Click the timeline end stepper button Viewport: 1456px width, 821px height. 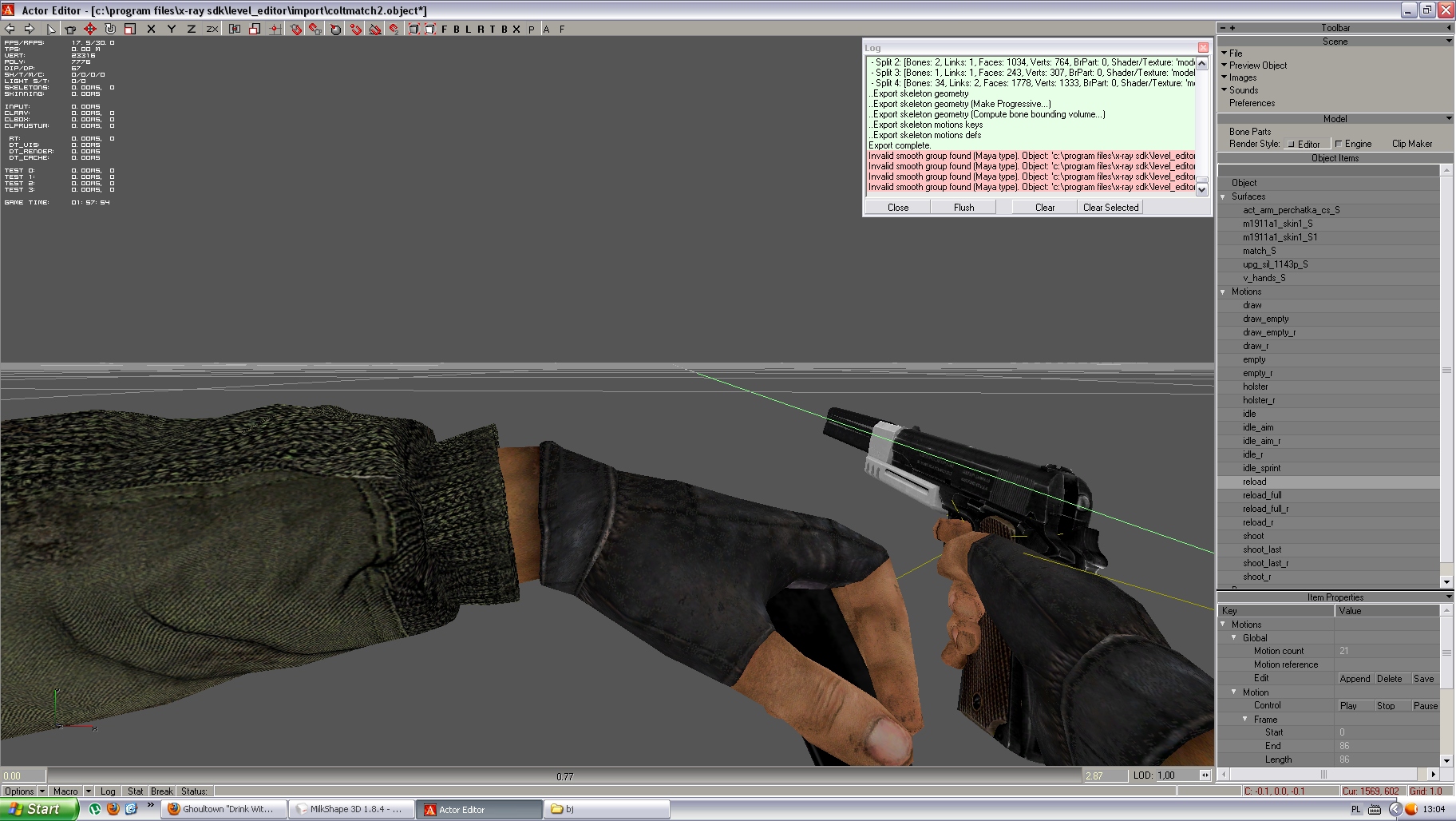point(1205,775)
